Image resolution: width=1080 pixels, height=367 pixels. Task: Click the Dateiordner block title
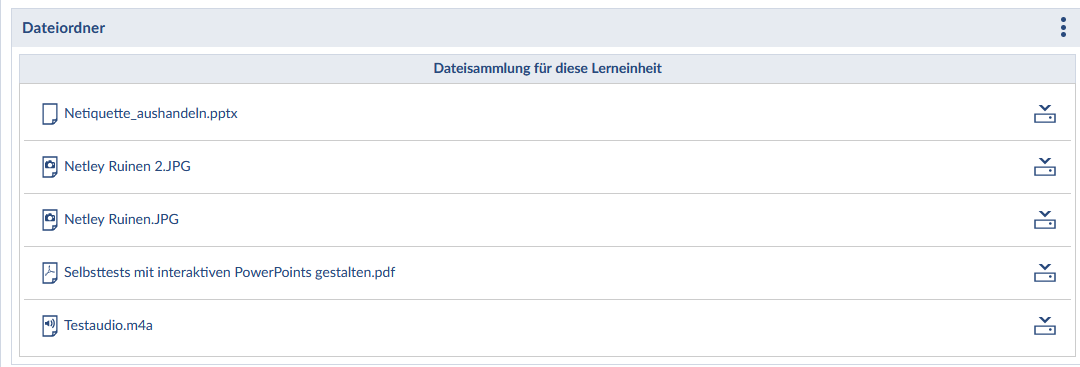(63, 28)
